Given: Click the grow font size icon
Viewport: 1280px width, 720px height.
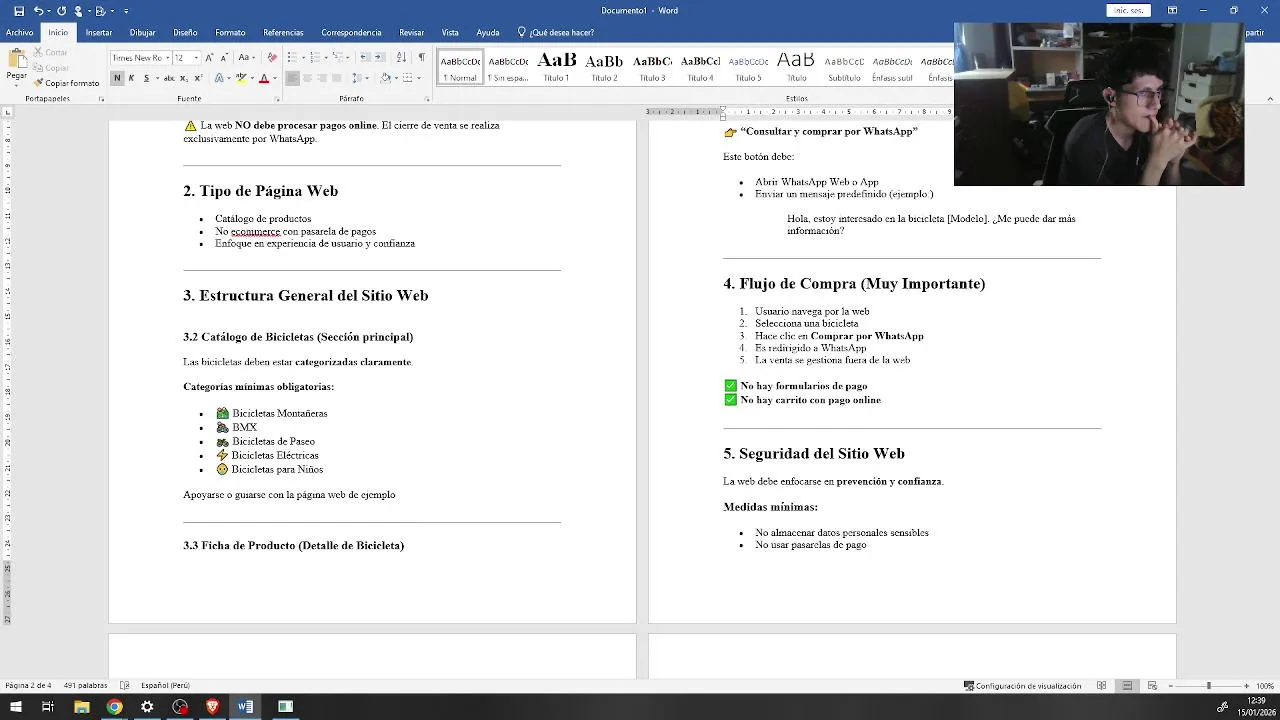Looking at the screenshot, I should click(209, 57).
